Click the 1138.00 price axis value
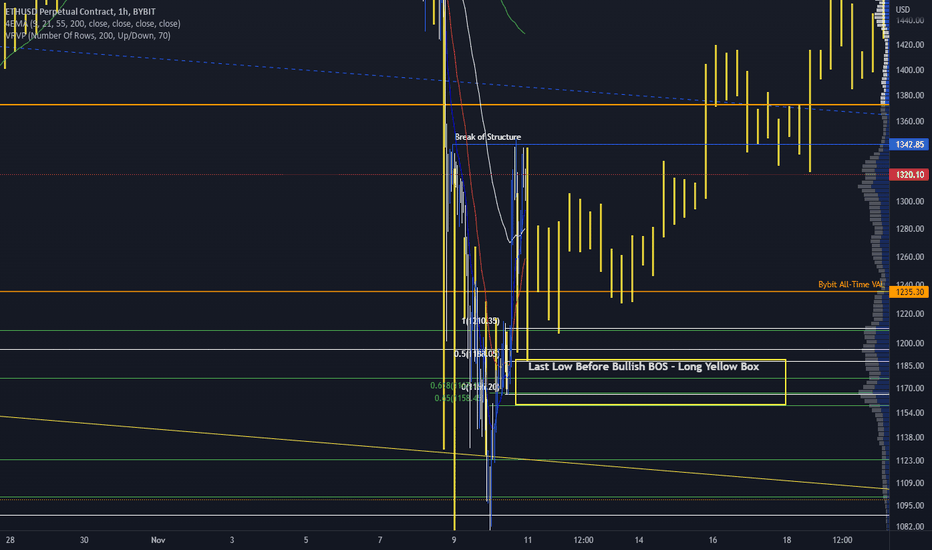The width and height of the screenshot is (932, 550). (909, 437)
